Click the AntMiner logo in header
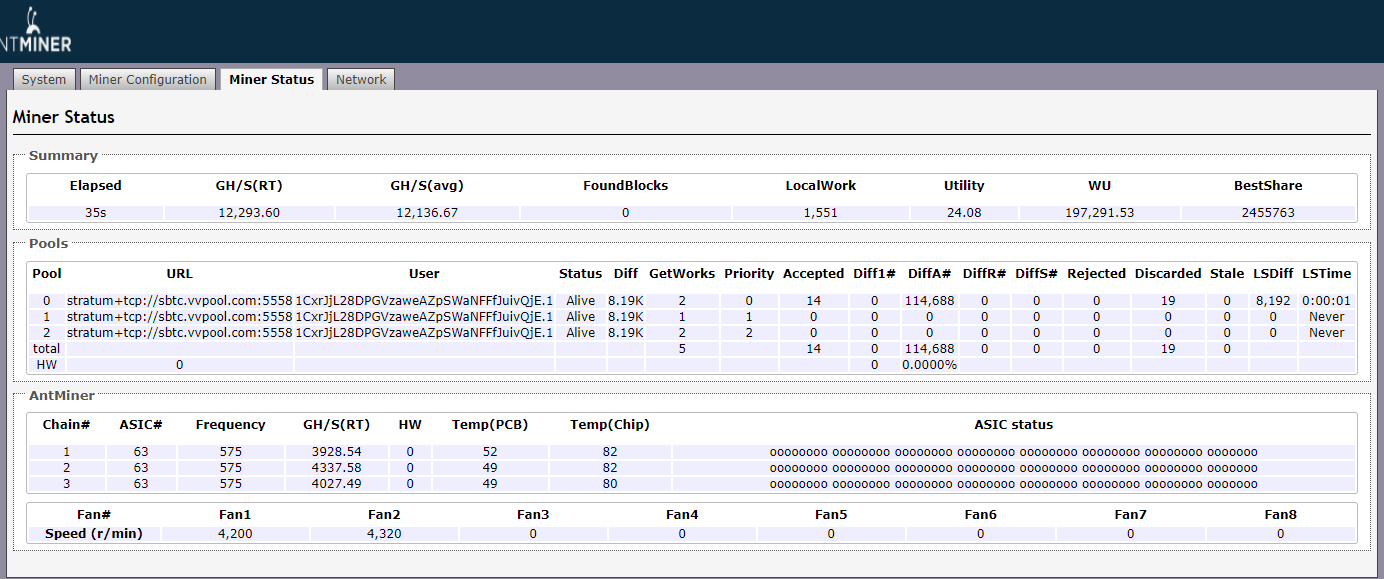Image resolution: width=1384 pixels, height=579 pixels. [x=36, y=33]
